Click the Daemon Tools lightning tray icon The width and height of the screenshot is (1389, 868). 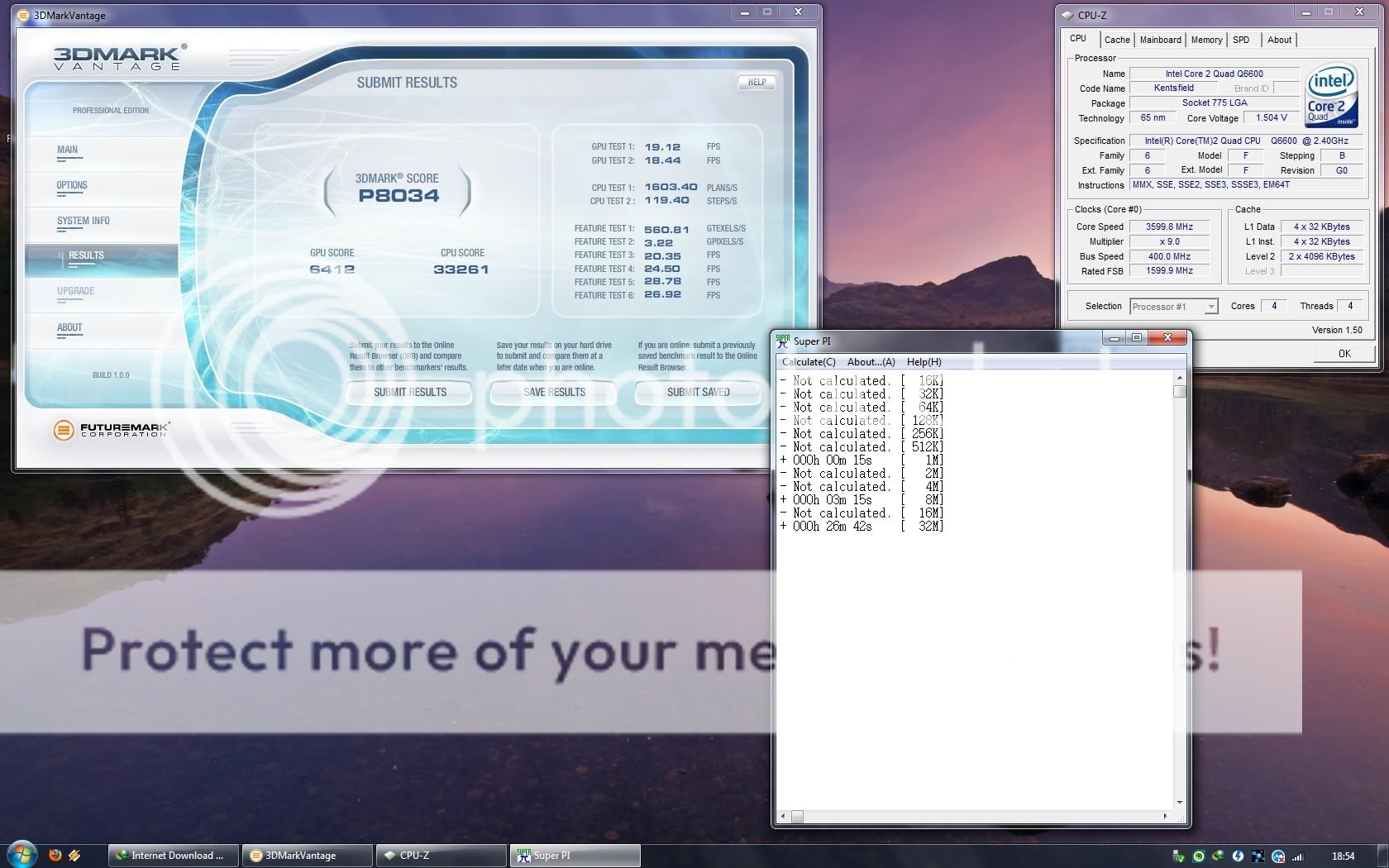[1238, 856]
